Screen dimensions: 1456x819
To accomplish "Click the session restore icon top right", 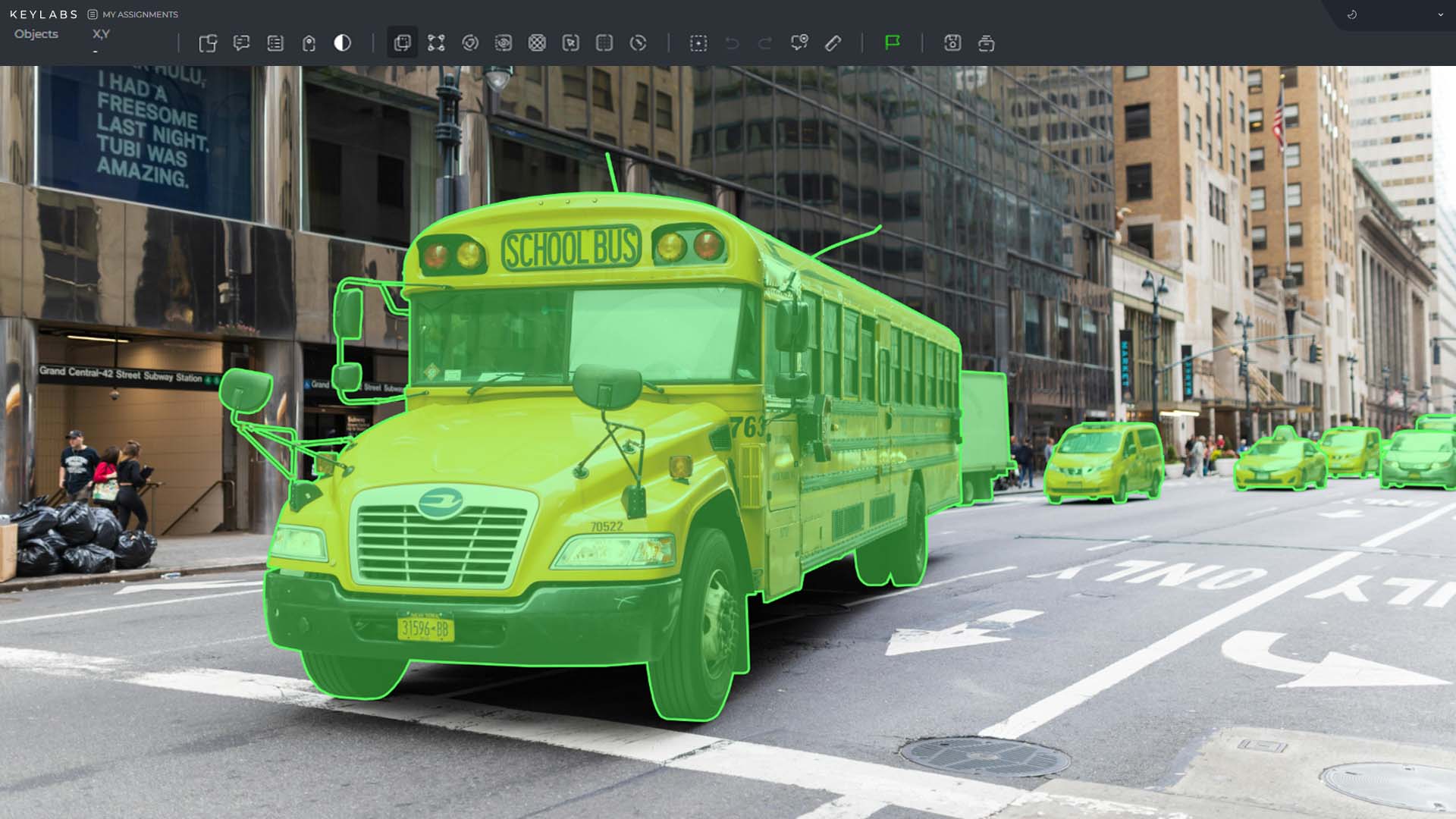I will 1351,14.
